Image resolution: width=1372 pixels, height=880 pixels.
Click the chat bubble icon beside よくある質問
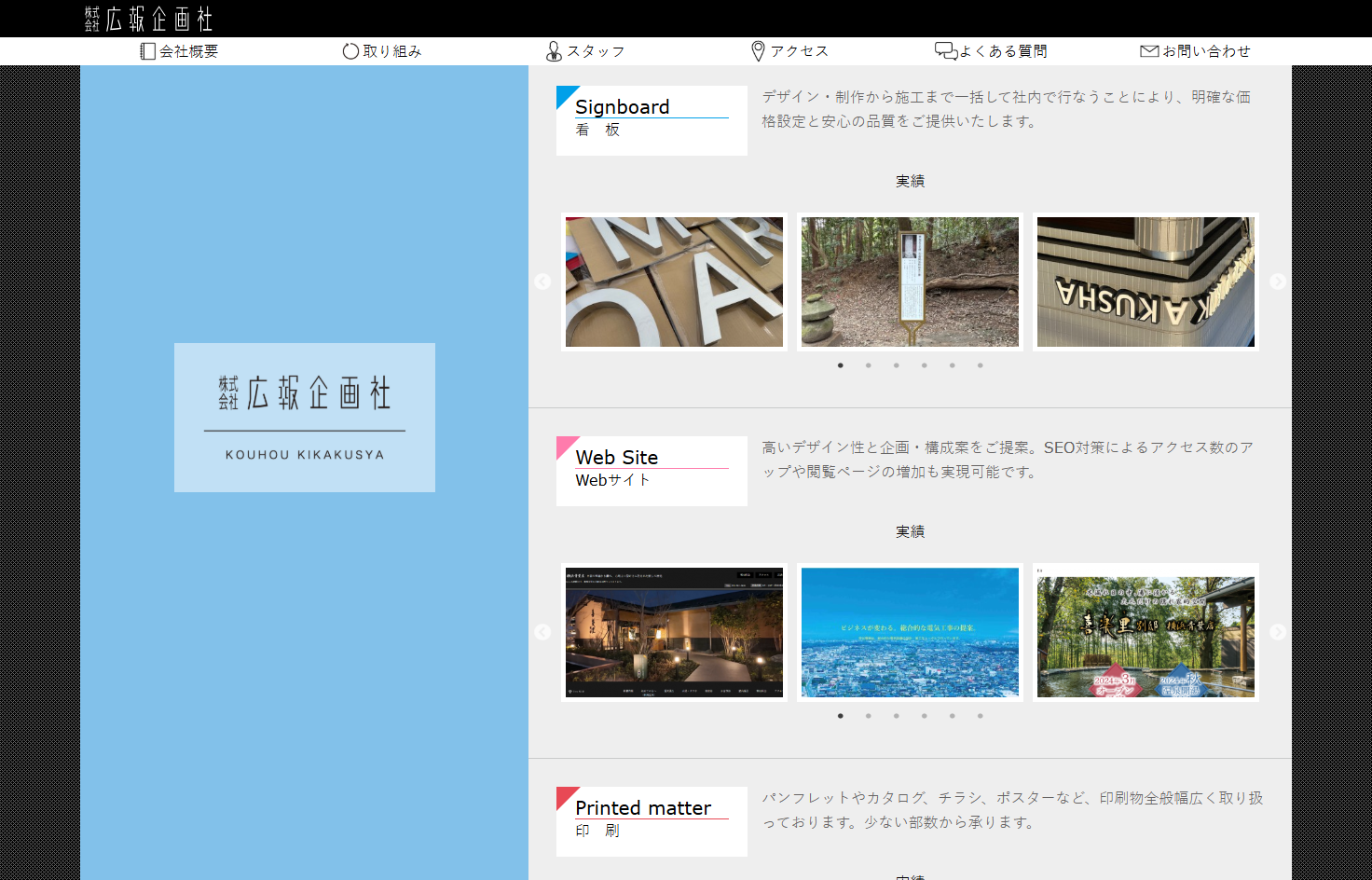(946, 51)
